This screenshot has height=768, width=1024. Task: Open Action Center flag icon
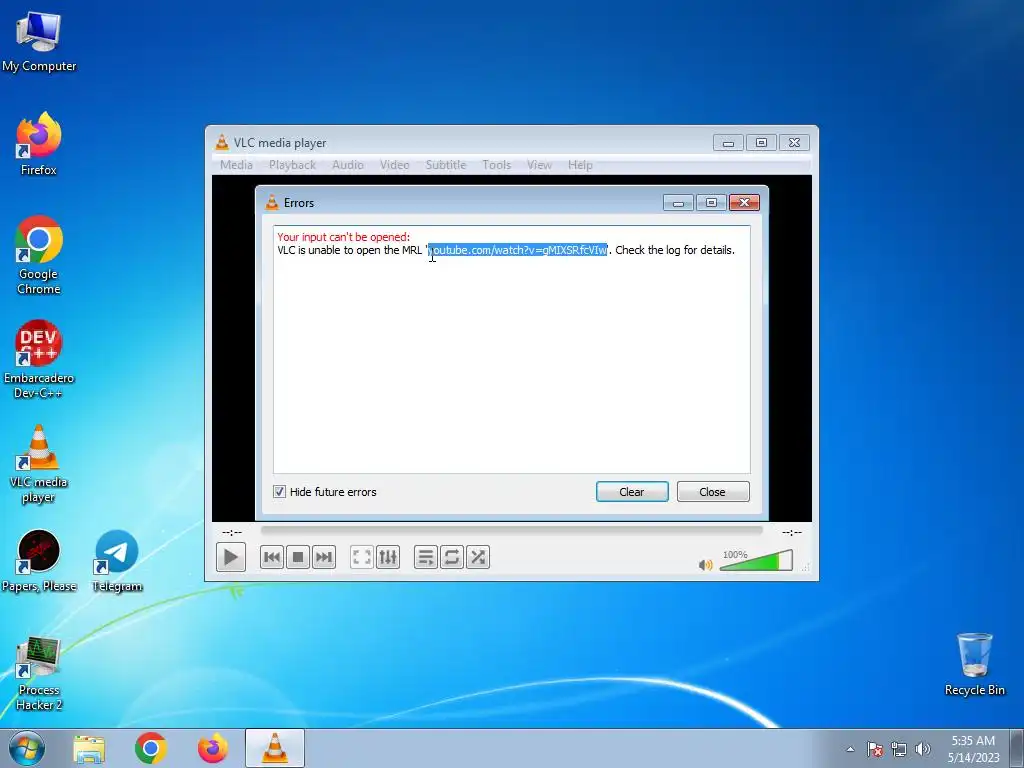tap(875, 749)
